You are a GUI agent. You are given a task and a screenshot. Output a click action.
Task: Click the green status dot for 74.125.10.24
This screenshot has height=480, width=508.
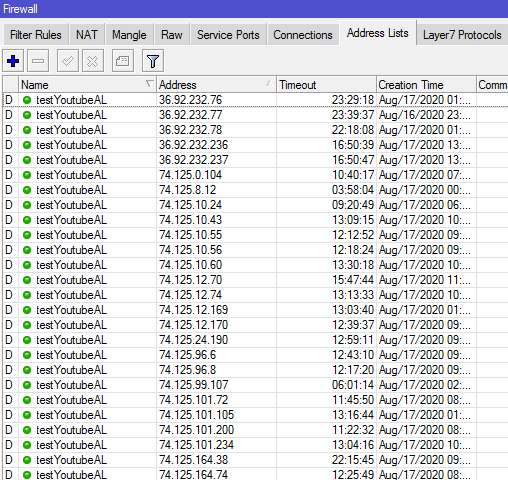(x=27, y=205)
